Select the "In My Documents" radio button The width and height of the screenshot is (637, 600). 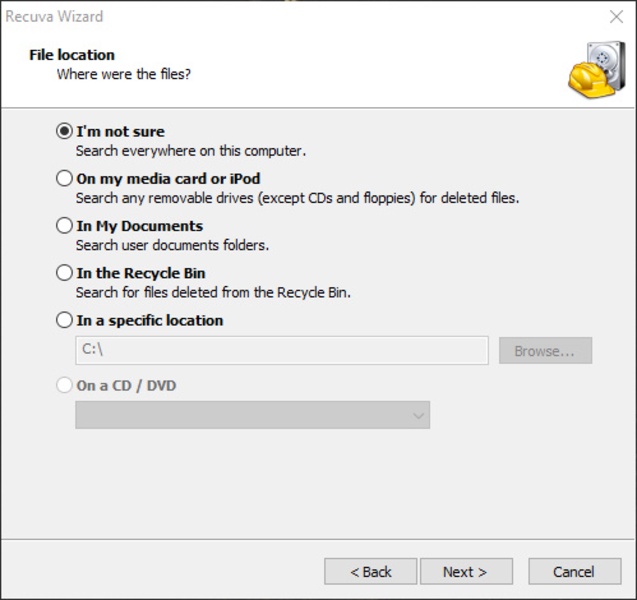pyautogui.click(x=65, y=226)
